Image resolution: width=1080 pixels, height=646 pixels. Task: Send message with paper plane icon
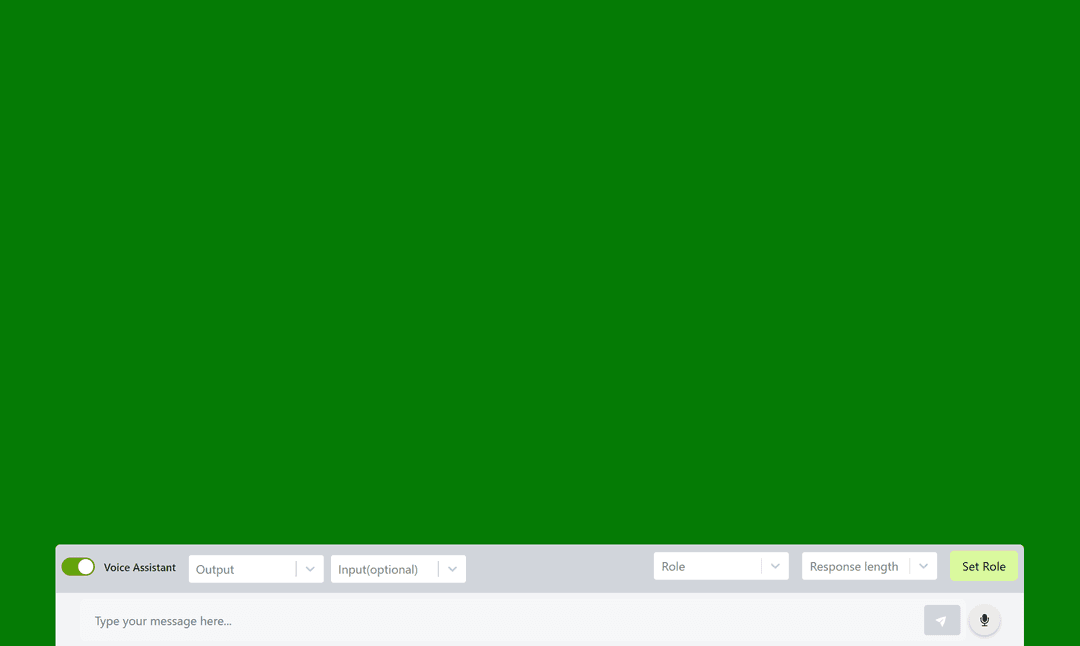pos(942,621)
